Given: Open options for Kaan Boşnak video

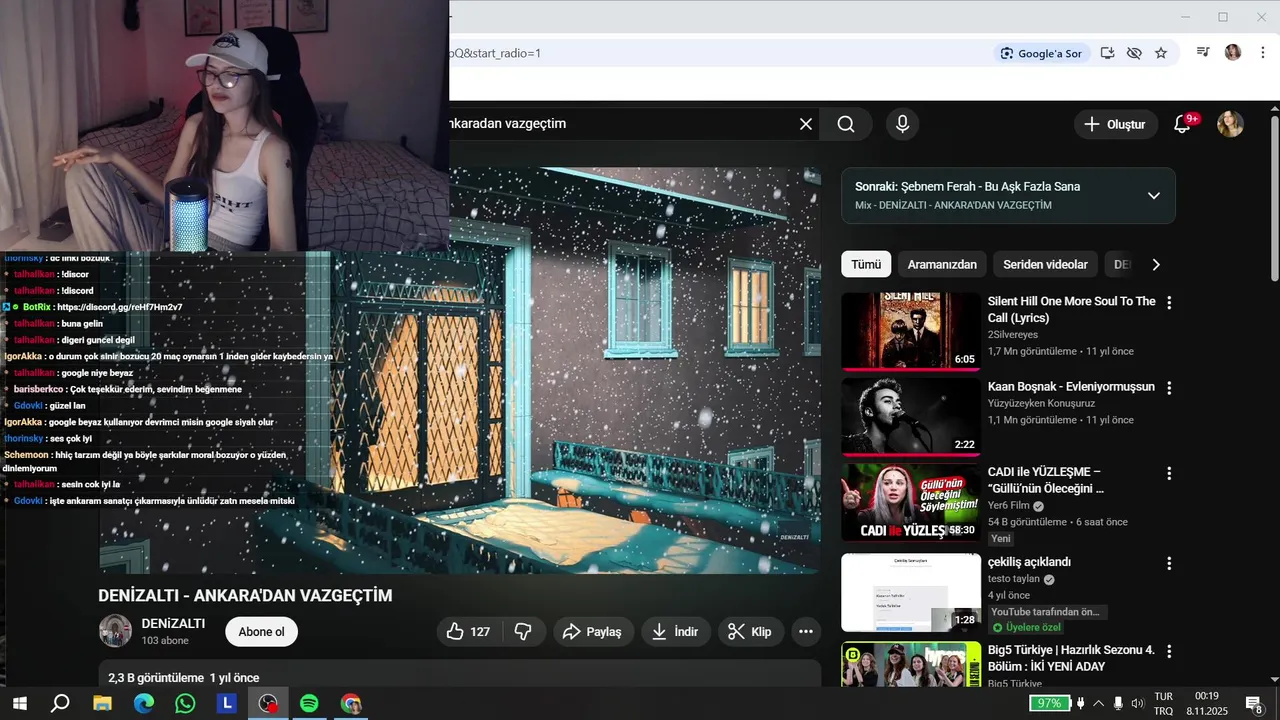Looking at the screenshot, I should pyautogui.click(x=1168, y=388).
